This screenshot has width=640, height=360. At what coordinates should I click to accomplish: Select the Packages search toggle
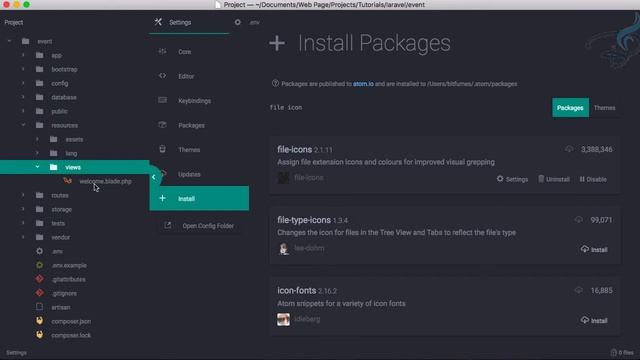coord(570,108)
